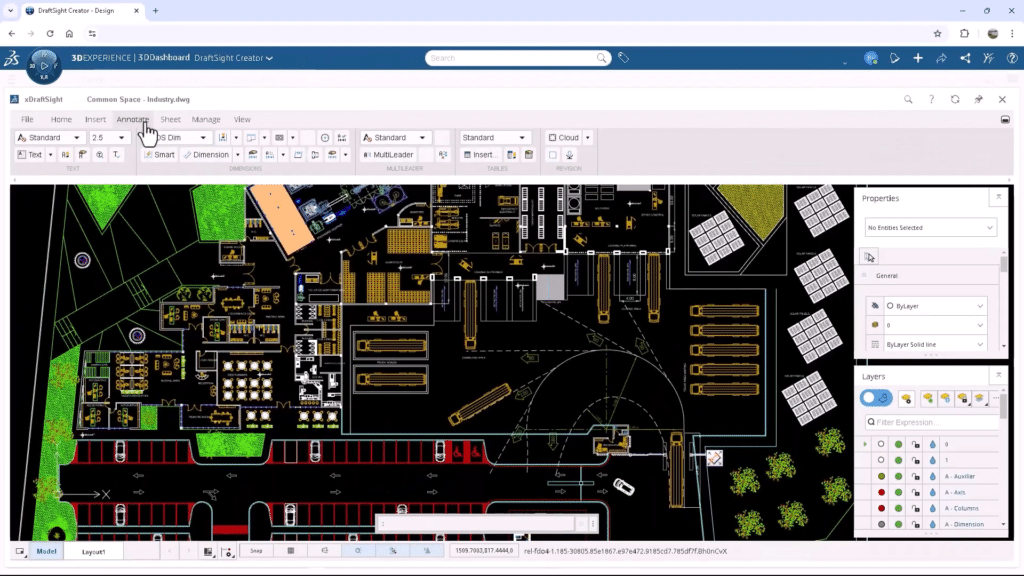Click the Help question mark button
The width and height of the screenshot is (1024, 576).
tap(931, 99)
